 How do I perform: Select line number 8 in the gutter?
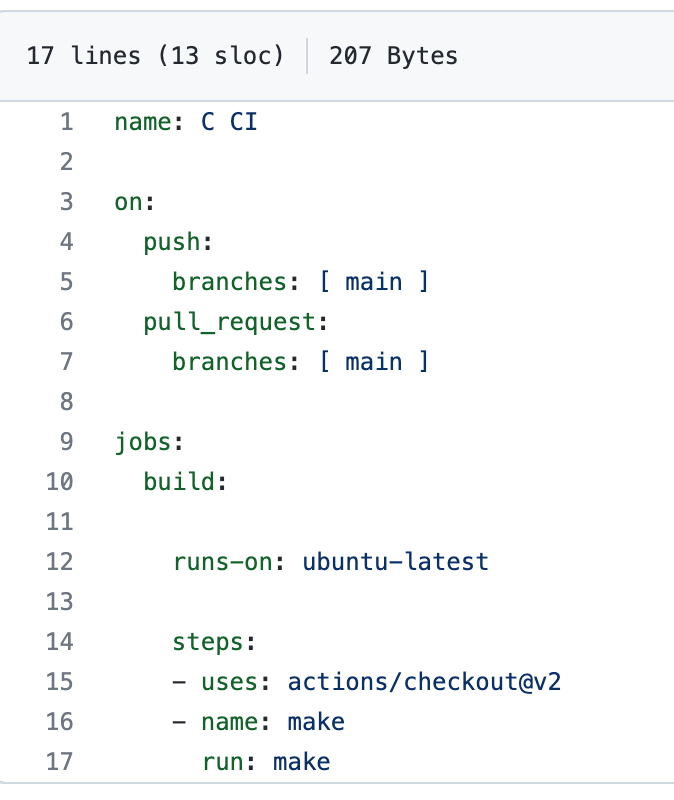(67, 402)
